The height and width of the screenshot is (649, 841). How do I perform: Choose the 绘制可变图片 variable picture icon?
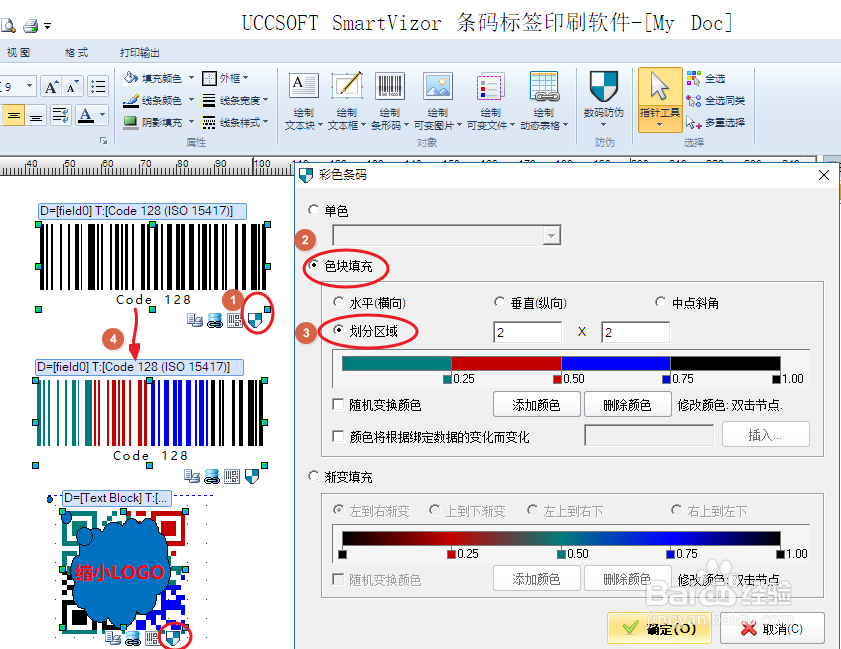(438, 86)
